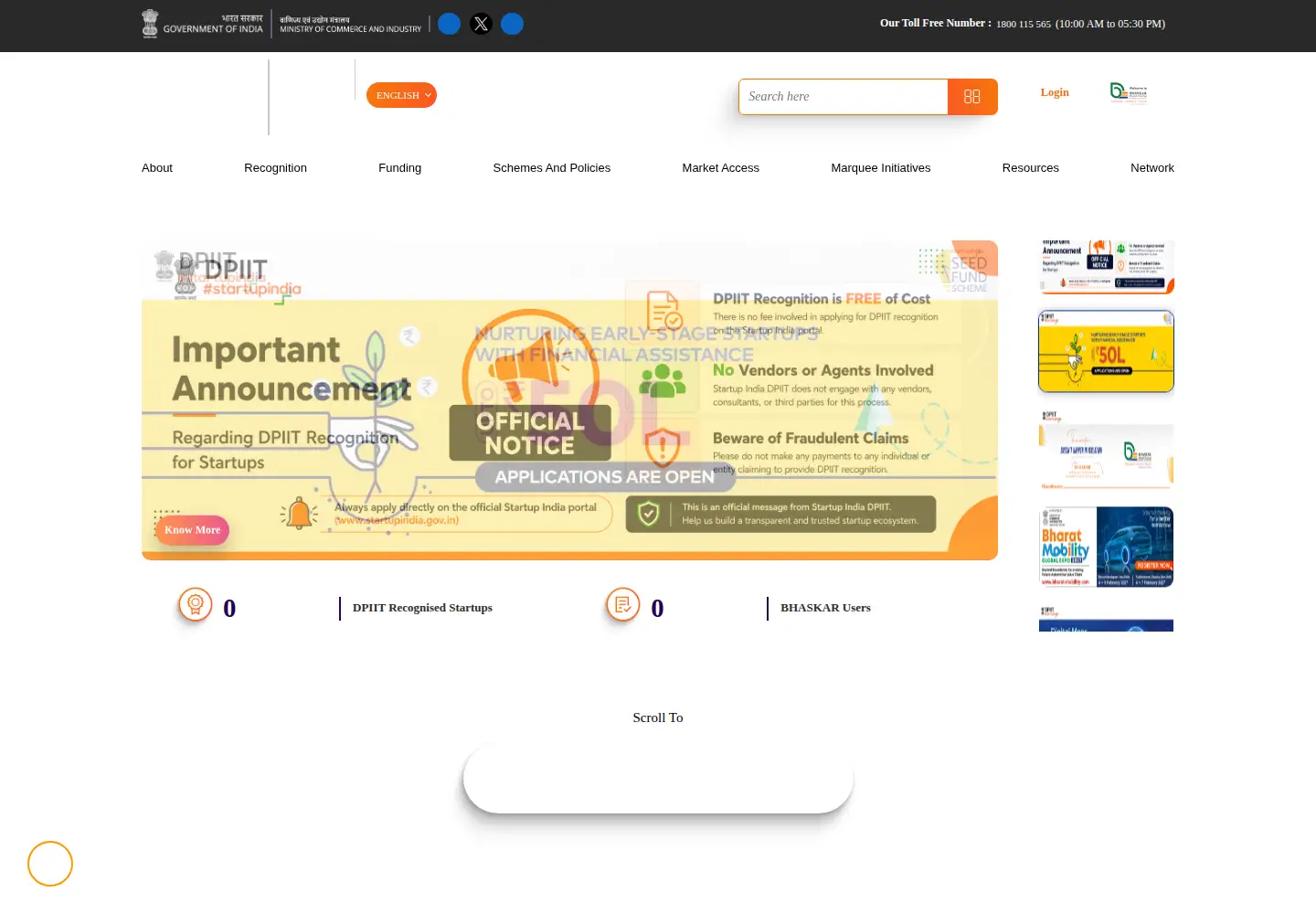Screen dimensions: 1316x914
Task: Click the orange search grid button
Action: point(972,97)
